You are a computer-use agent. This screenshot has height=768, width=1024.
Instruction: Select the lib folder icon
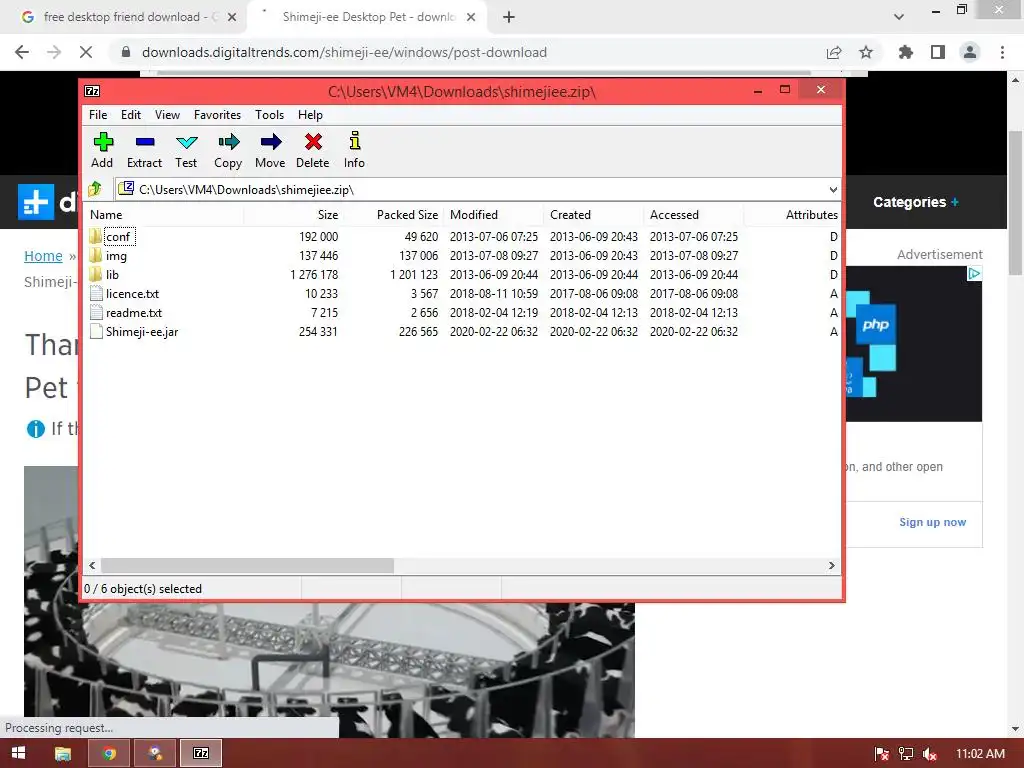pyautogui.click(x=96, y=274)
